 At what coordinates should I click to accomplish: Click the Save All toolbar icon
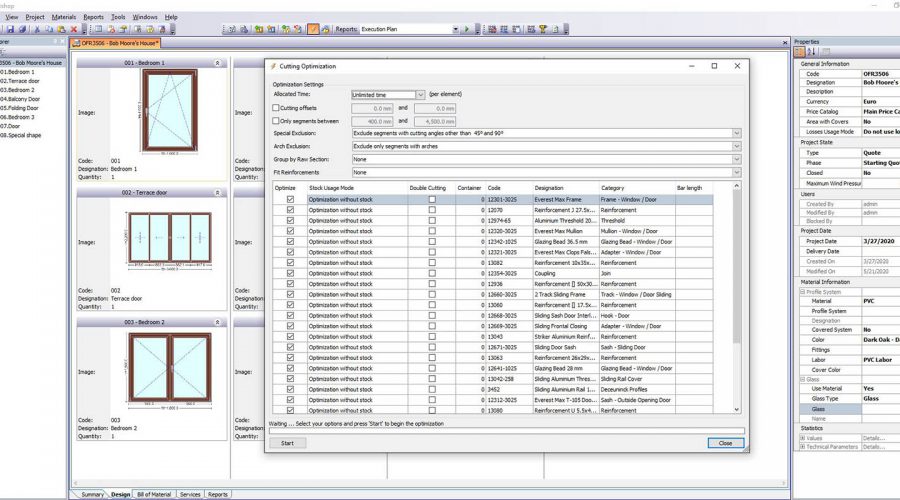tap(22, 29)
